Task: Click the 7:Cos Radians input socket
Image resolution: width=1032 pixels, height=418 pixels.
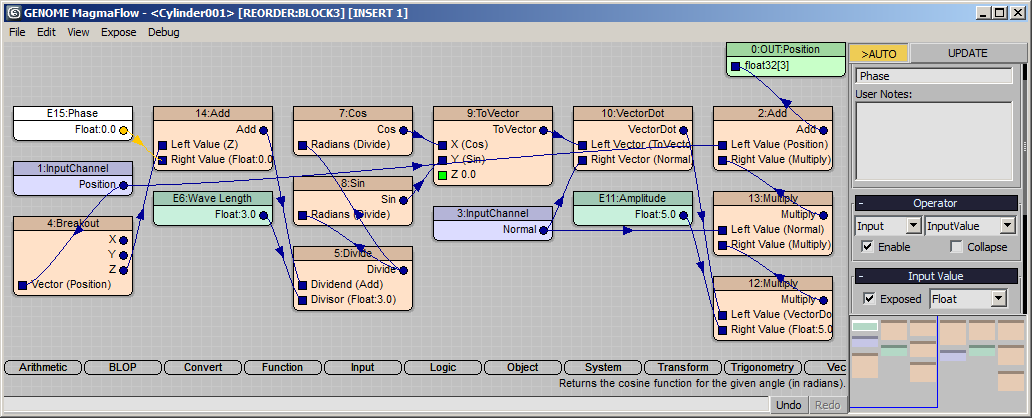Action: coord(302,145)
